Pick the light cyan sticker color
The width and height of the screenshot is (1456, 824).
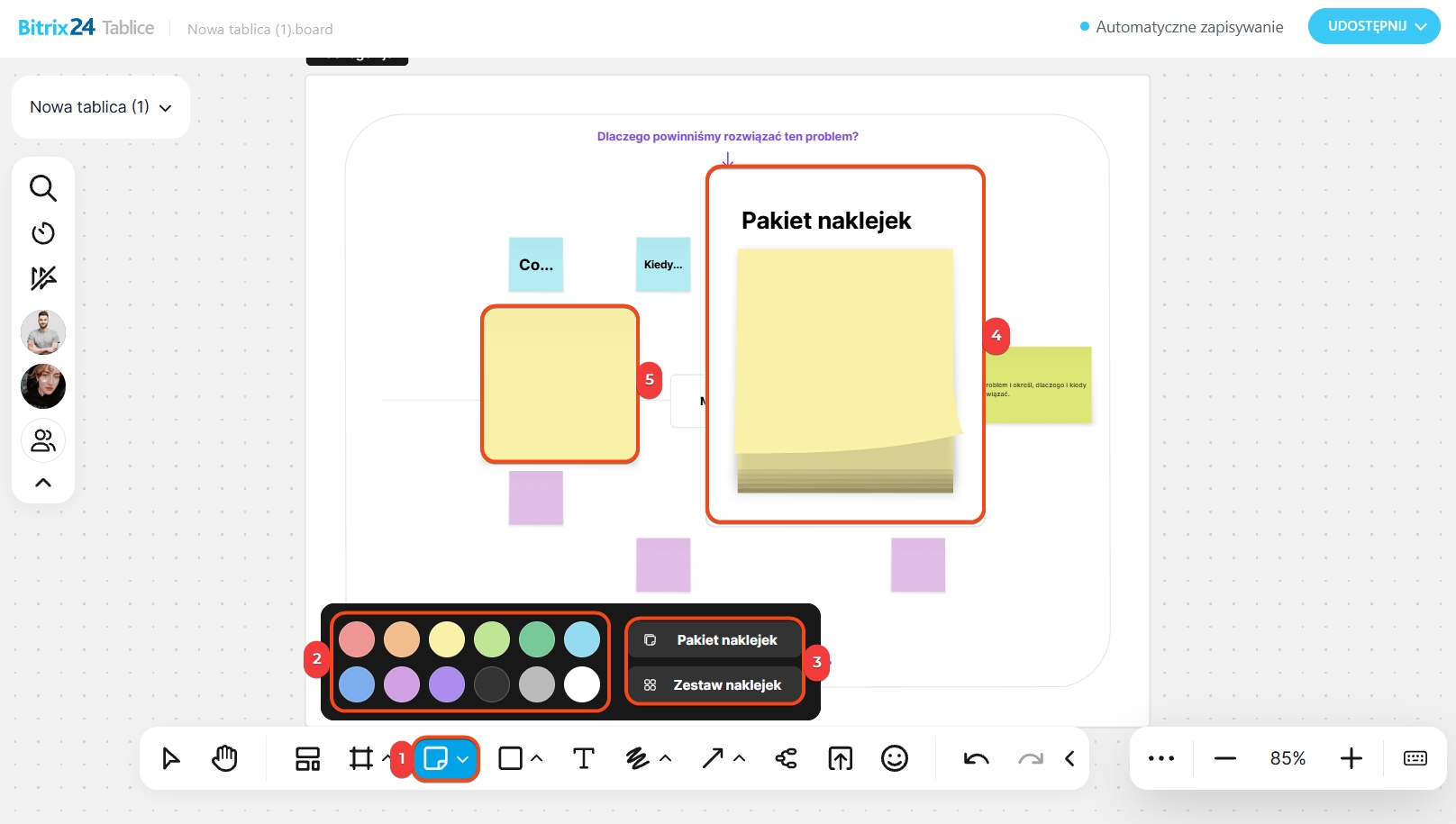pyautogui.click(x=582, y=639)
